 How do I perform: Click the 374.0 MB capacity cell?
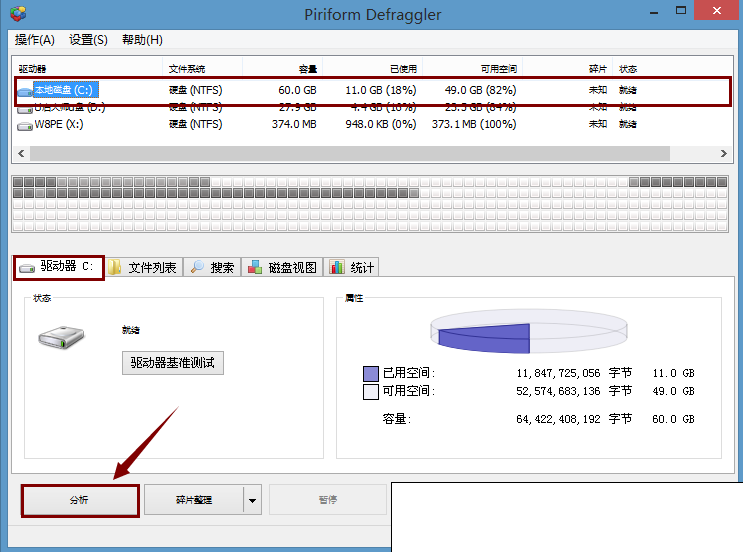(294, 124)
